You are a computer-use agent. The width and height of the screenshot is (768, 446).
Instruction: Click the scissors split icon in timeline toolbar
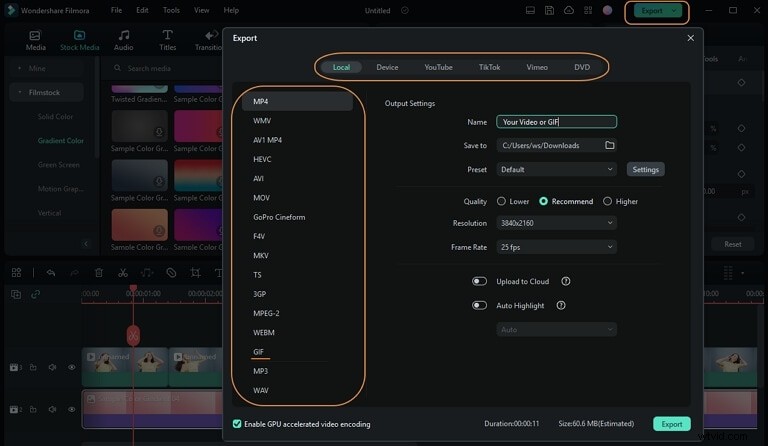[123, 273]
